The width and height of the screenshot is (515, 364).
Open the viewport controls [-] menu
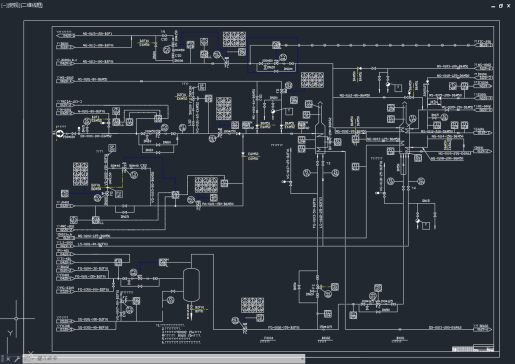[4, 5]
